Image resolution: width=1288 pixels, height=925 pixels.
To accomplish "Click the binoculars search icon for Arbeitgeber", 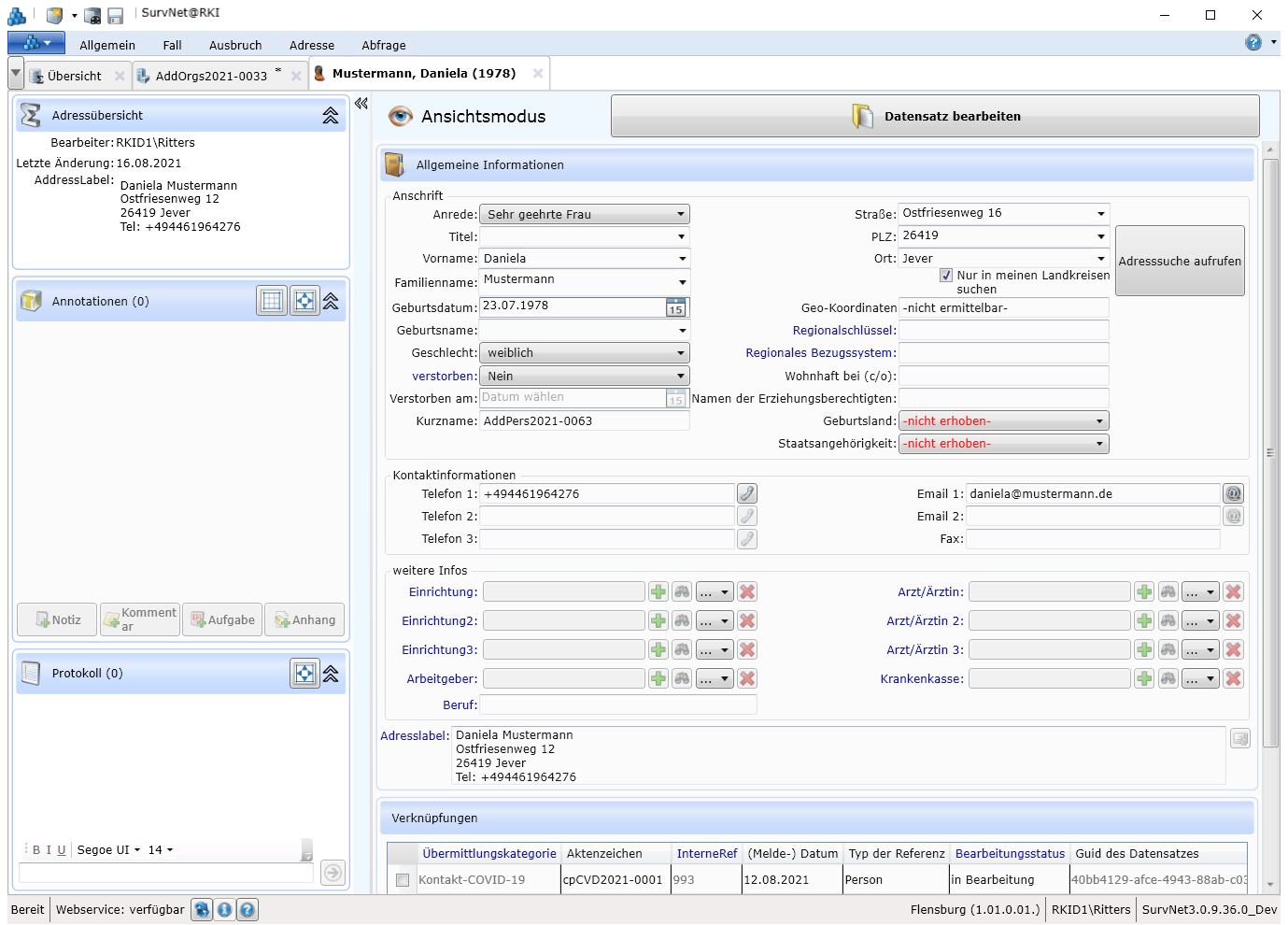I will coord(682,678).
